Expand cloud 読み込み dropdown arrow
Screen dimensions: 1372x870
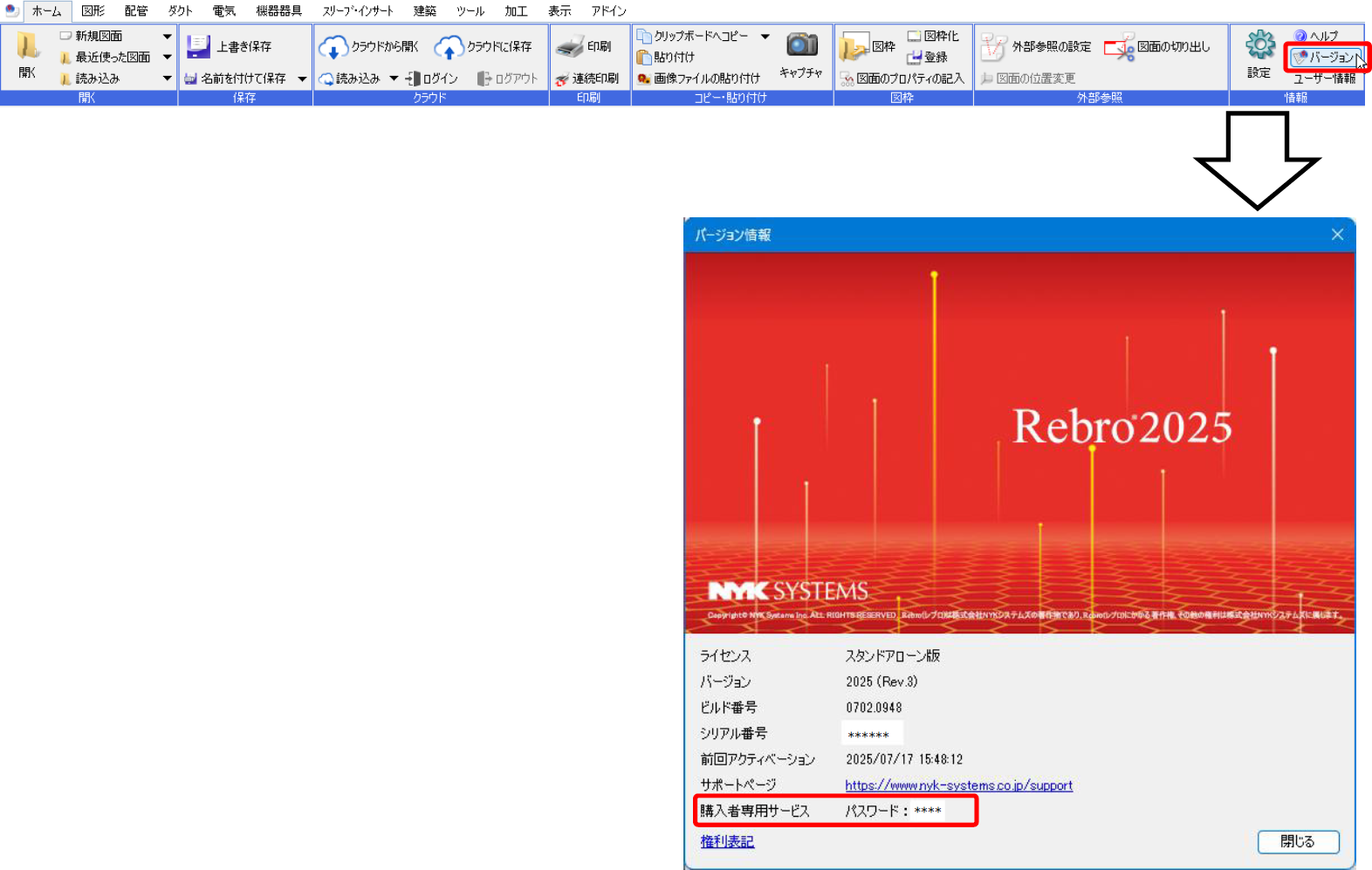[394, 79]
